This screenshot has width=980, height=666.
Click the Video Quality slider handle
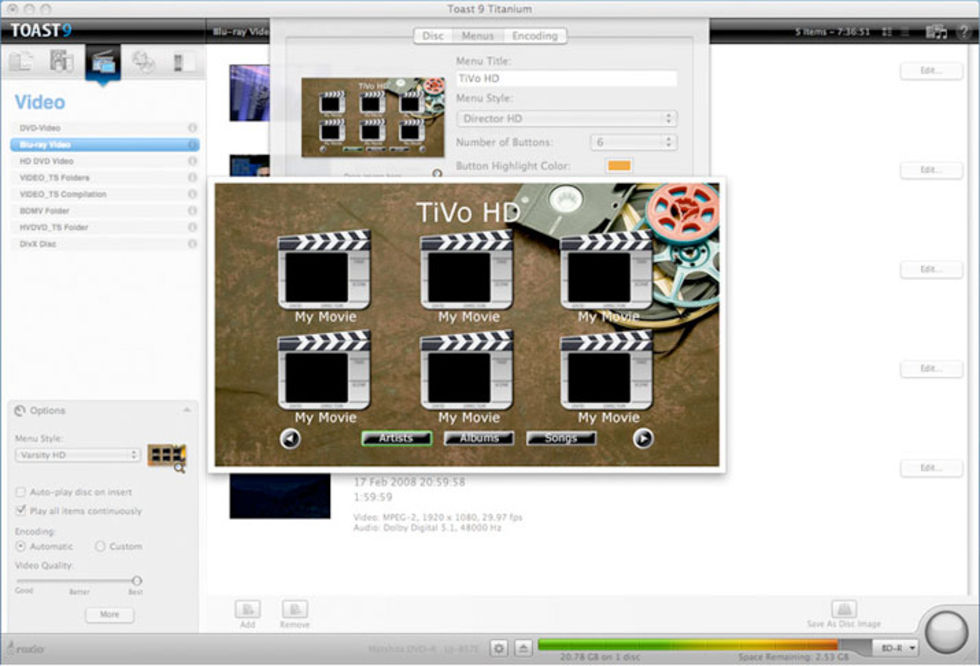(x=137, y=580)
